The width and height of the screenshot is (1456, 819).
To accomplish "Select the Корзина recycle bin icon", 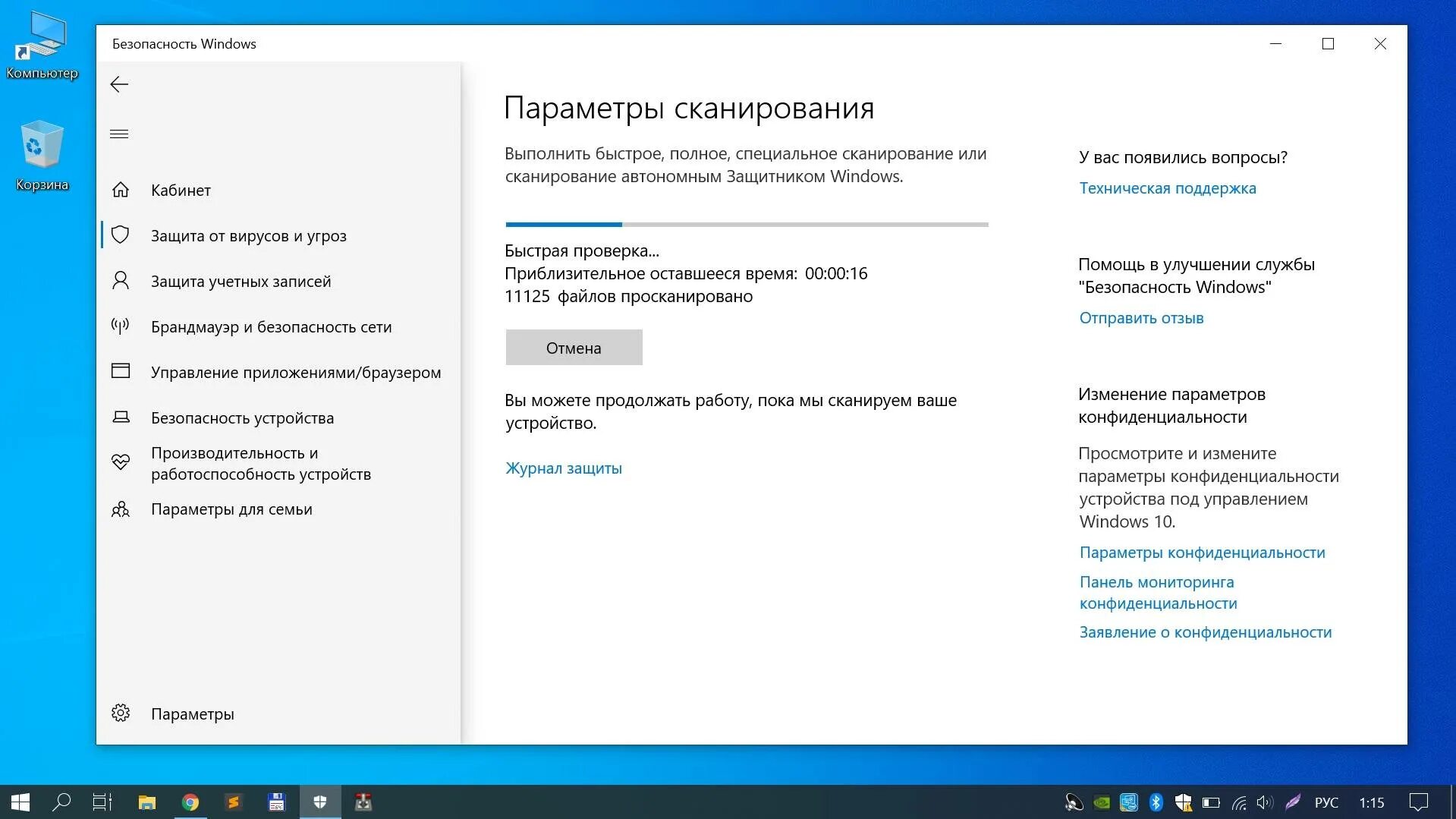I will pyautogui.click(x=42, y=156).
